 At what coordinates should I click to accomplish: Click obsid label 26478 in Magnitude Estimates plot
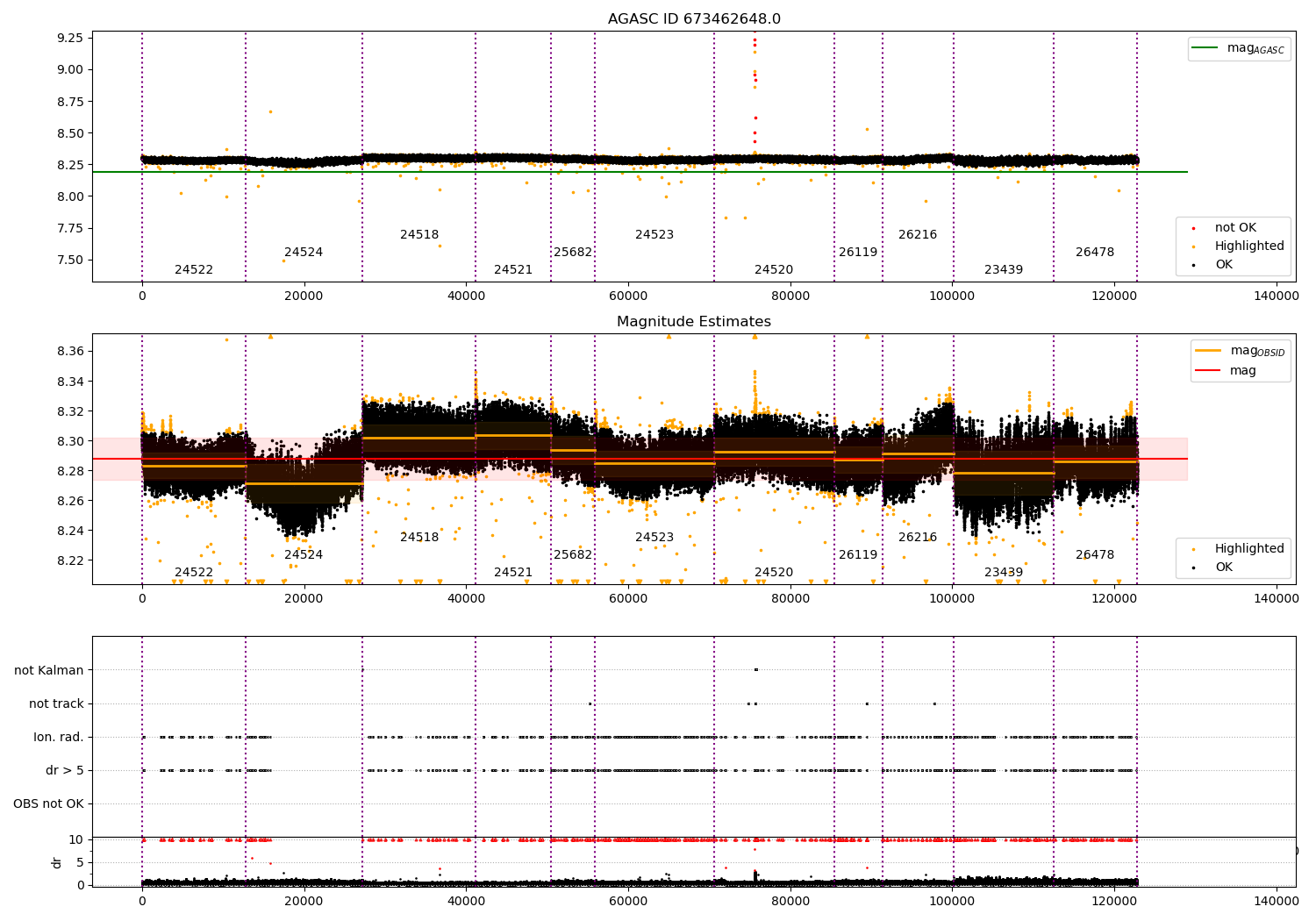tap(1095, 555)
